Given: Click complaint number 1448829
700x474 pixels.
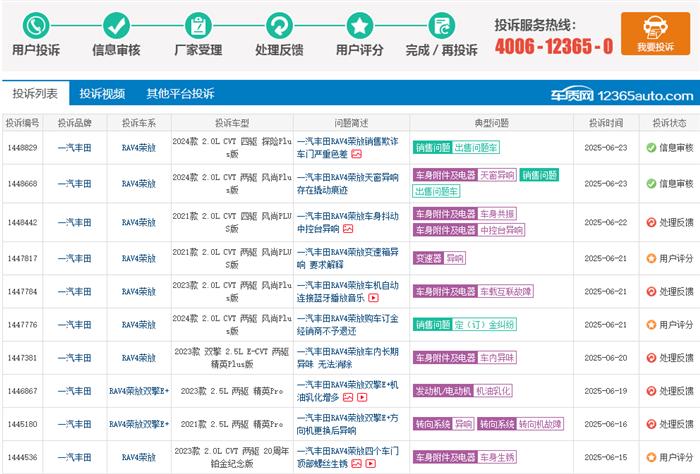Looking at the screenshot, I should click(x=22, y=148).
